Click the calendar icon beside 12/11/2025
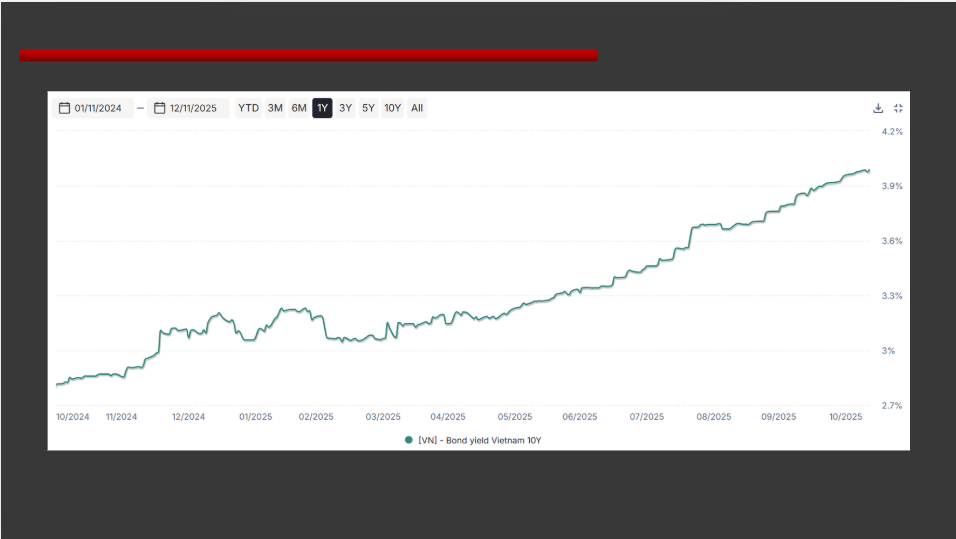The width and height of the screenshot is (956, 539). click(x=159, y=108)
